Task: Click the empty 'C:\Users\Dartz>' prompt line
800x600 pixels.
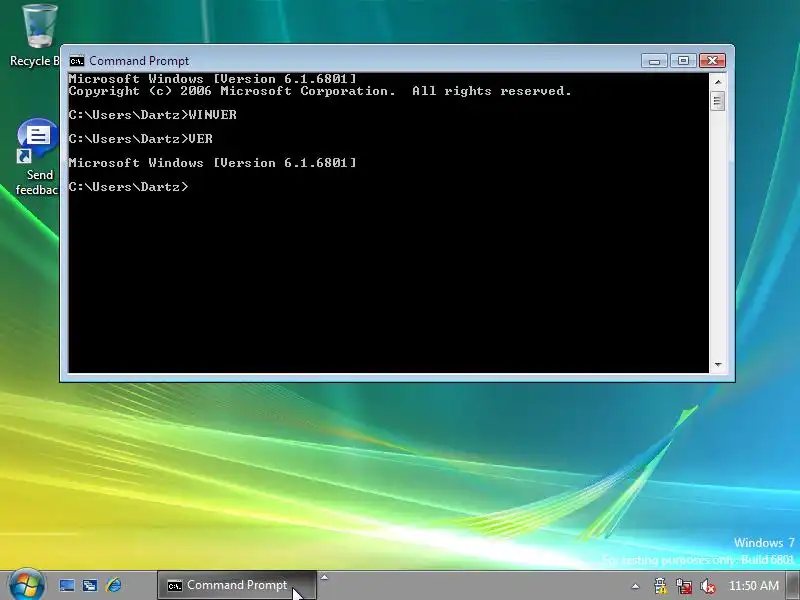Action: 129,187
